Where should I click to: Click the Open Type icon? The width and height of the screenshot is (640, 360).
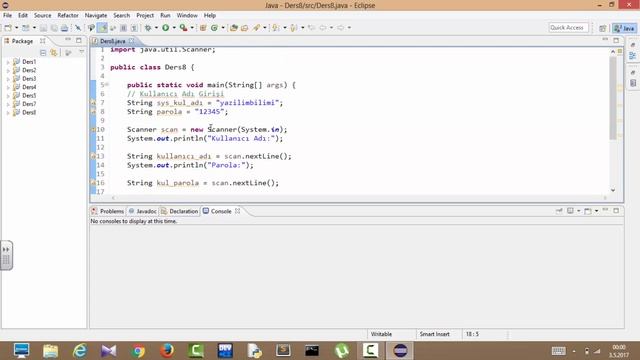pyautogui.click(x=234, y=28)
